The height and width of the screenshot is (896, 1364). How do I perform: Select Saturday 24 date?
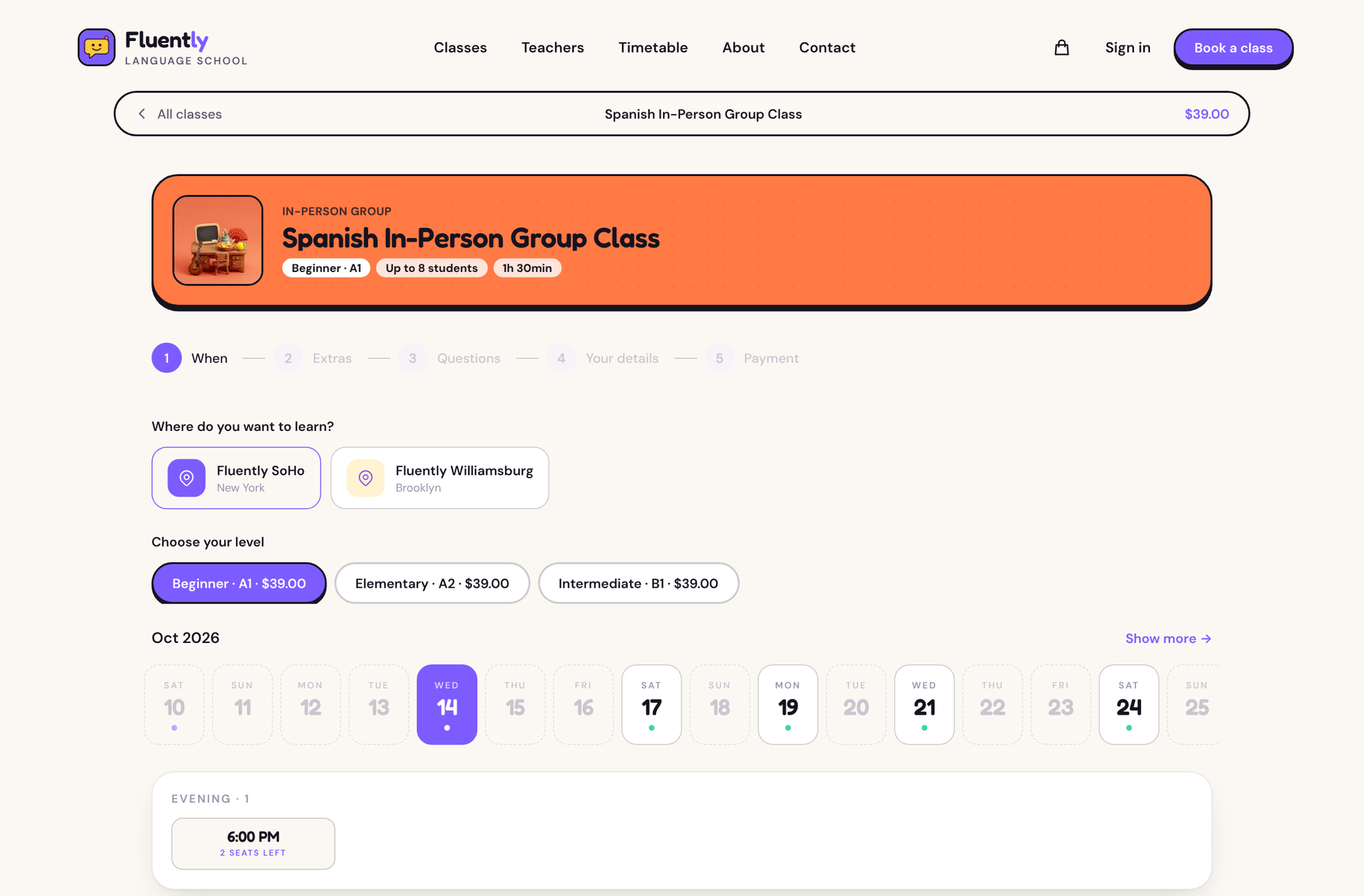1129,704
